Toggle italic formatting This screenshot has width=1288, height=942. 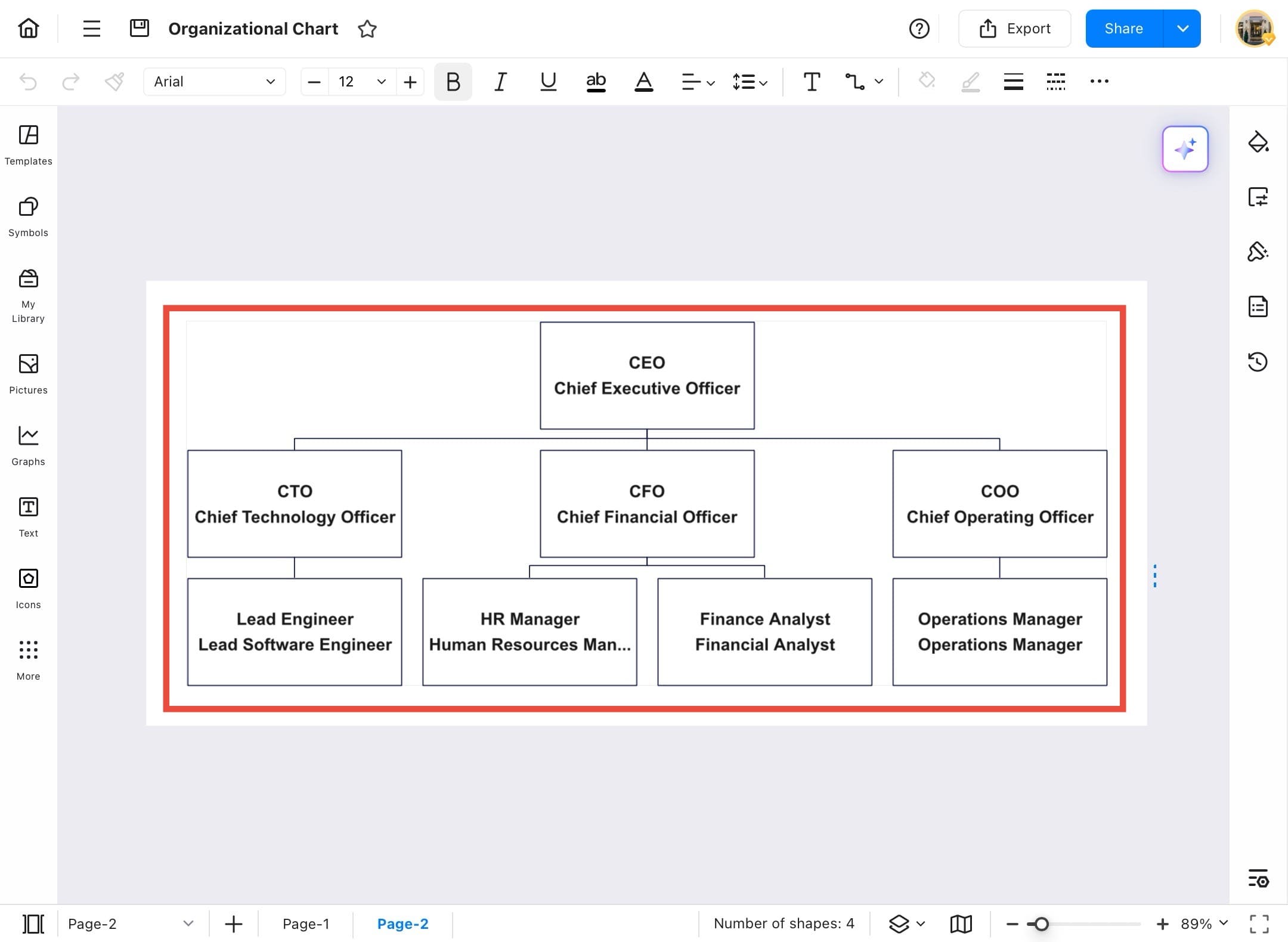(500, 82)
